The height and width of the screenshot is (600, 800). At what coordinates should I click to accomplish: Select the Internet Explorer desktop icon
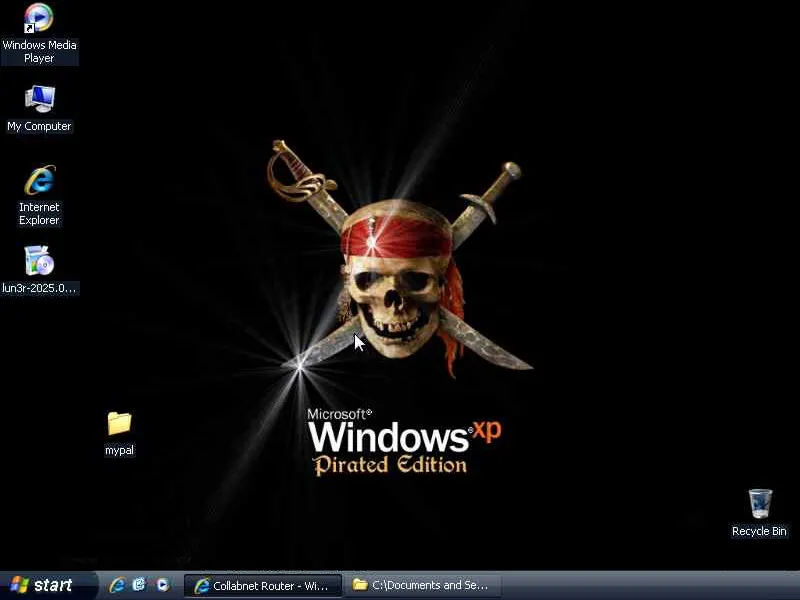pos(39,195)
